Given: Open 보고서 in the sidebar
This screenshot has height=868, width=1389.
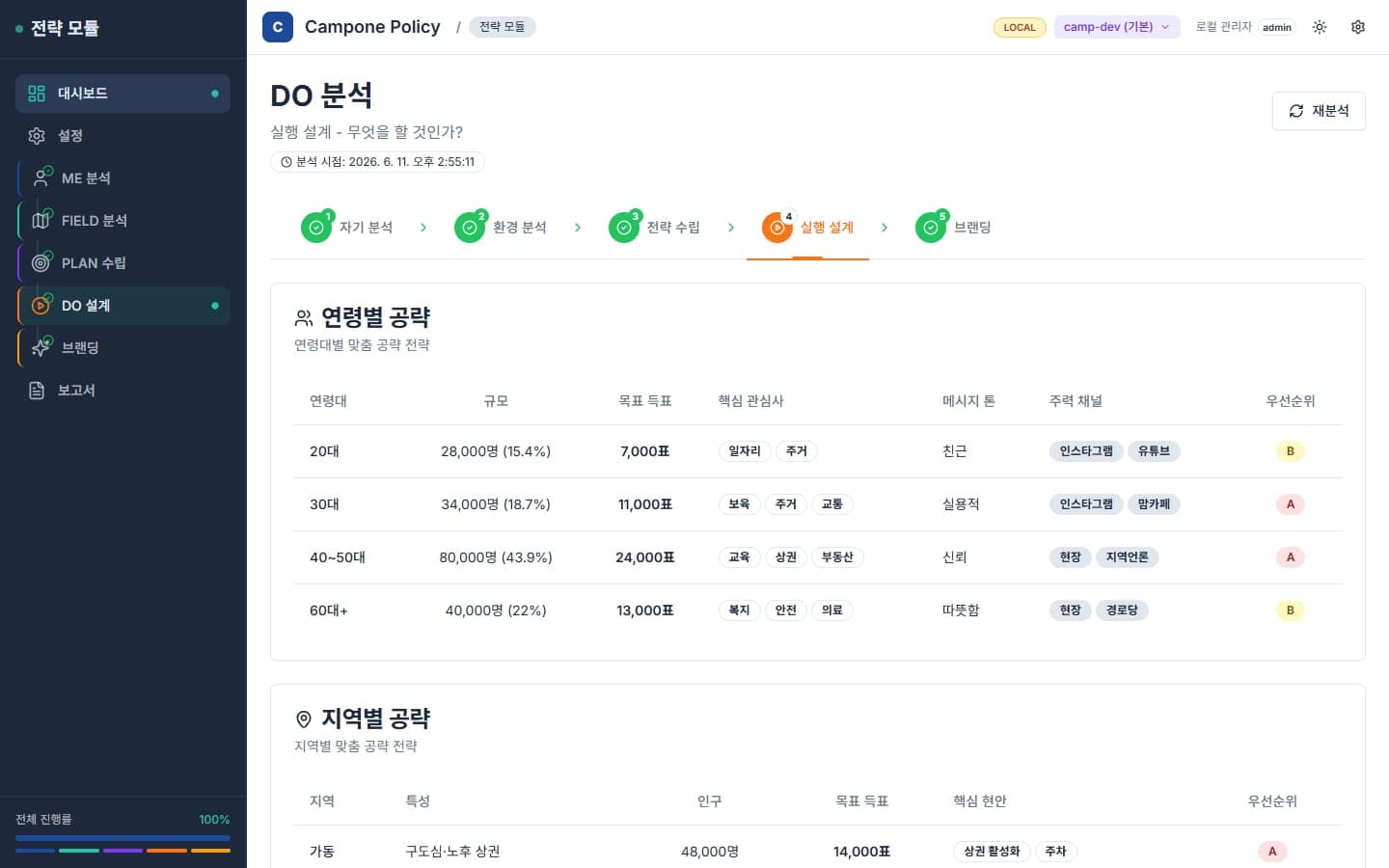Looking at the screenshot, I should pos(123,391).
